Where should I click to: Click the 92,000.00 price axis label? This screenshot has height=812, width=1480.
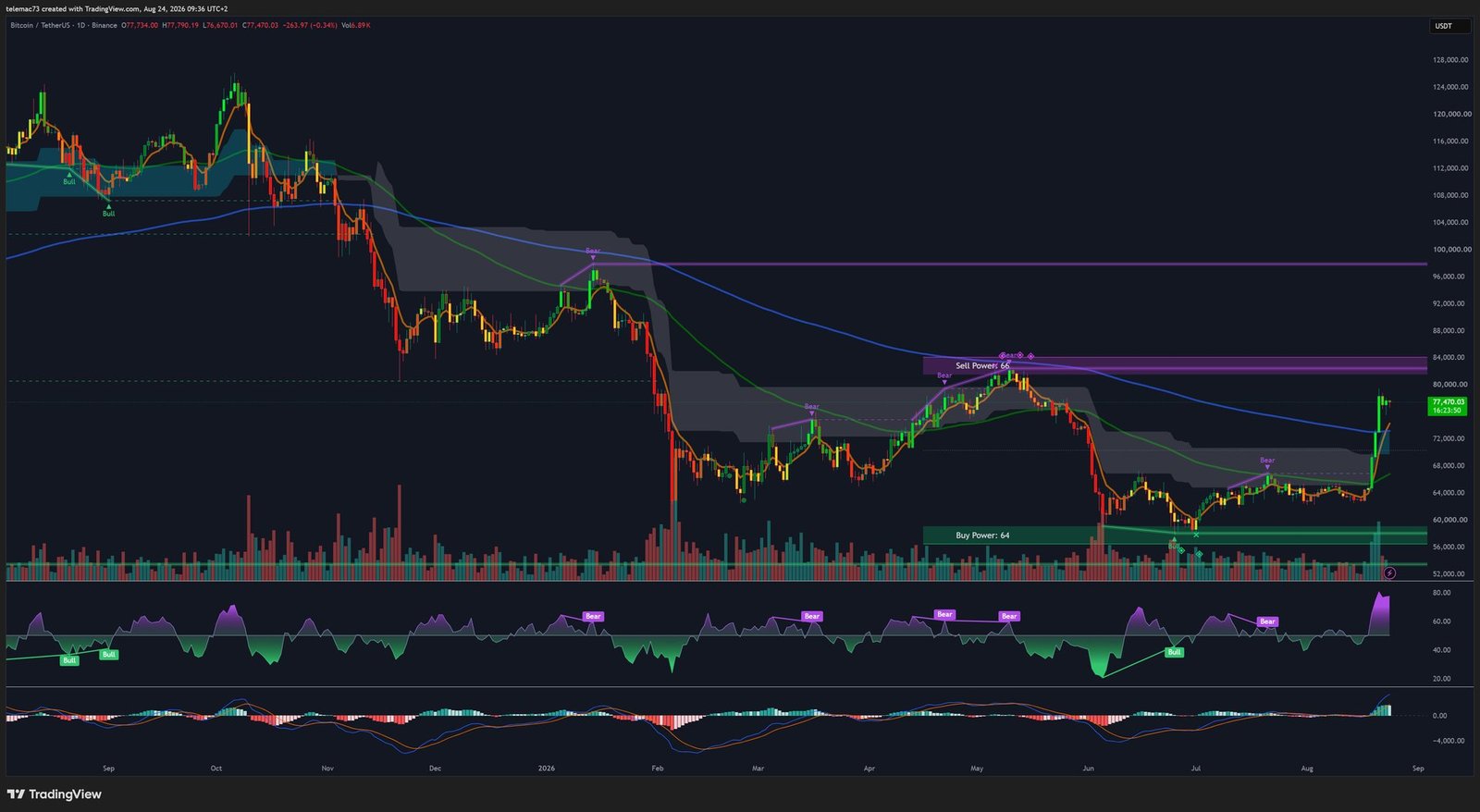pyautogui.click(x=1450, y=303)
